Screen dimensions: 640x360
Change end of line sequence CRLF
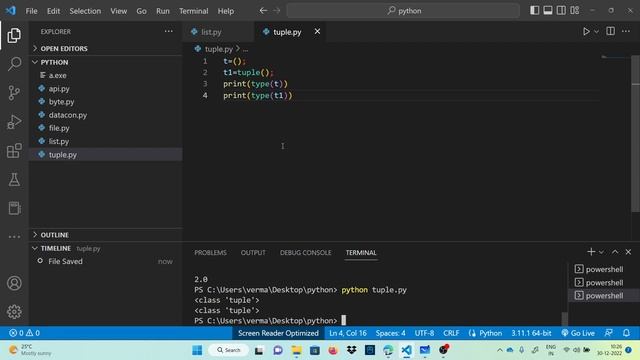click(x=451, y=333)
